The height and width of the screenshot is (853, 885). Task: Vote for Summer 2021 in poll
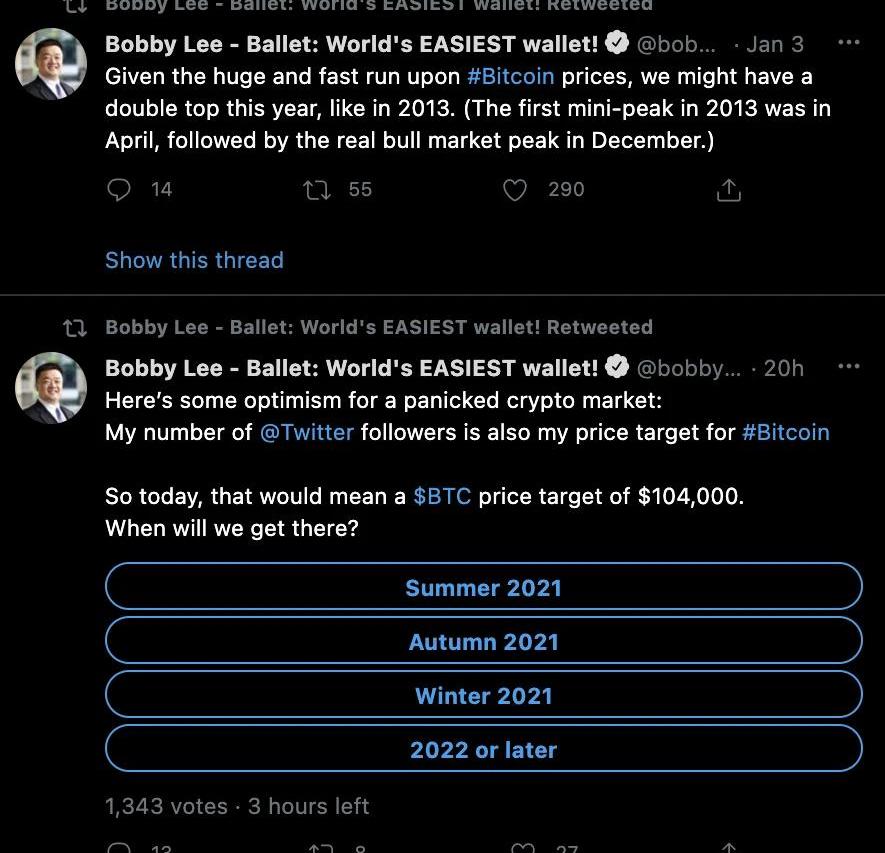pyautogui.click(x=484, y=586)
